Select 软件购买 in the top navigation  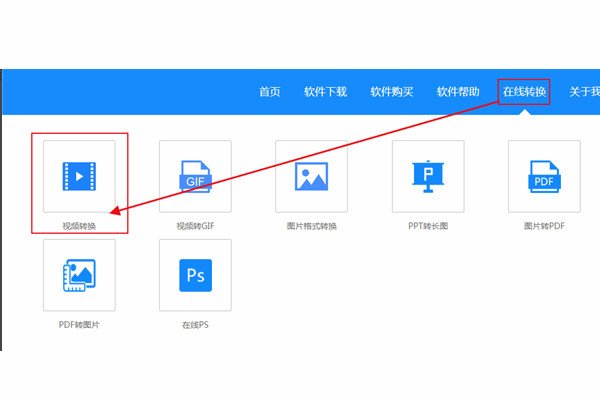pyautogui.click(x=391, y=92)
